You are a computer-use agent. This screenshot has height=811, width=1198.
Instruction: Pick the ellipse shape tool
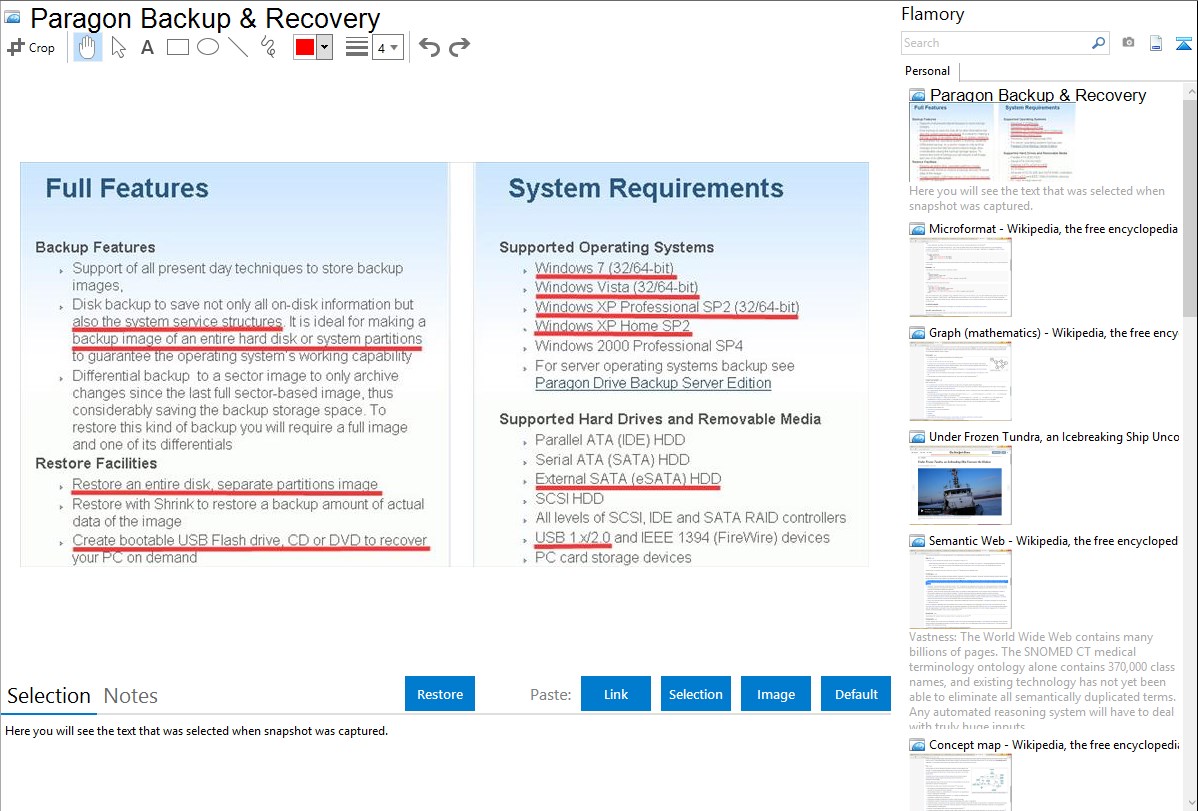point(208,47)
